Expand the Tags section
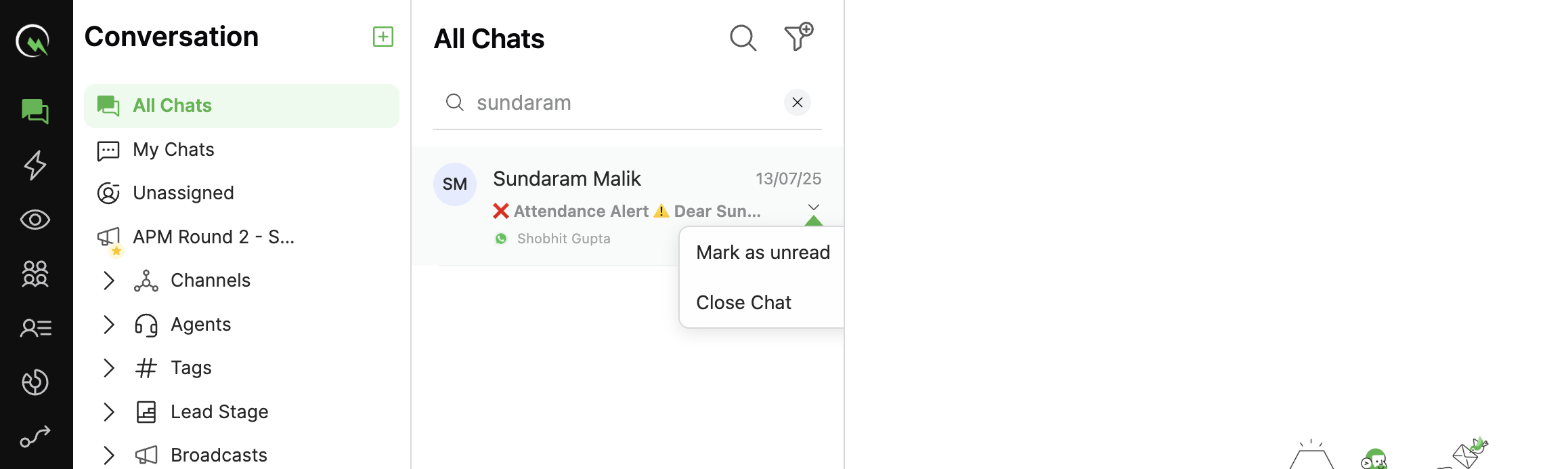The width and height of the screenshot is (1568, 469). coord(109,368)
